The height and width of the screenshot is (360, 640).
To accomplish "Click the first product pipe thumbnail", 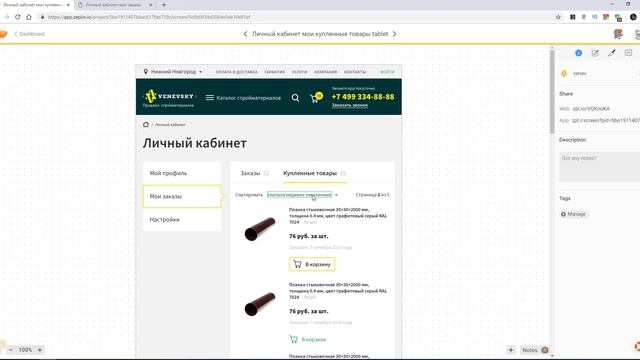I will (x=260, y=229).
